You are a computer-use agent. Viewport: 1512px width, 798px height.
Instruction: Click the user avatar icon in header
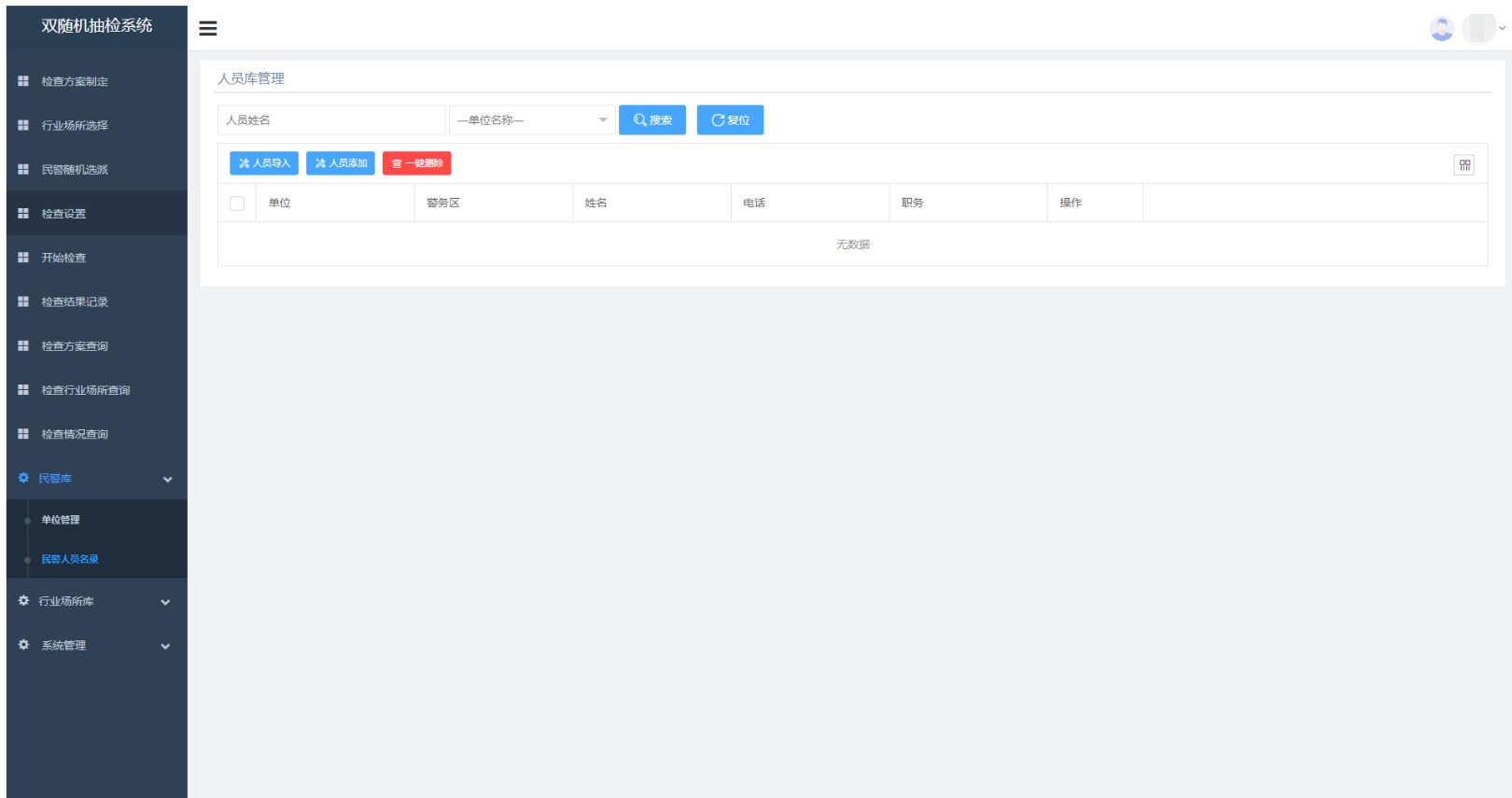(1441, 29)
